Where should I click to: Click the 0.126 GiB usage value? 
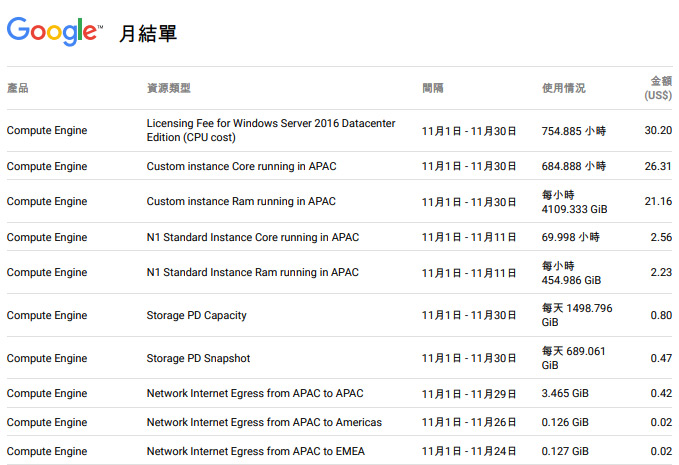point(565,422)
